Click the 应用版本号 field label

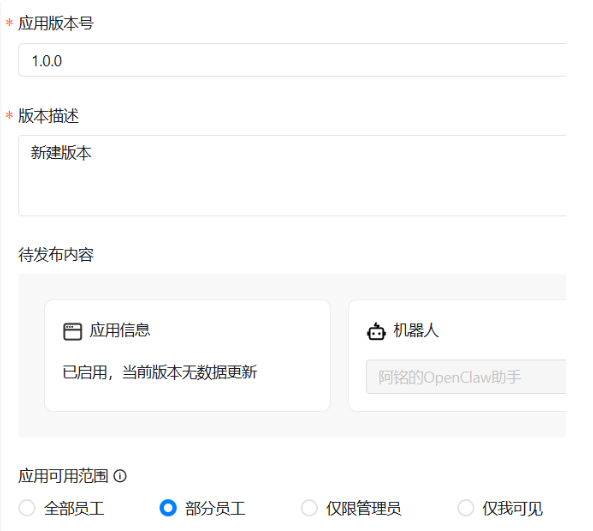(56, 23)
